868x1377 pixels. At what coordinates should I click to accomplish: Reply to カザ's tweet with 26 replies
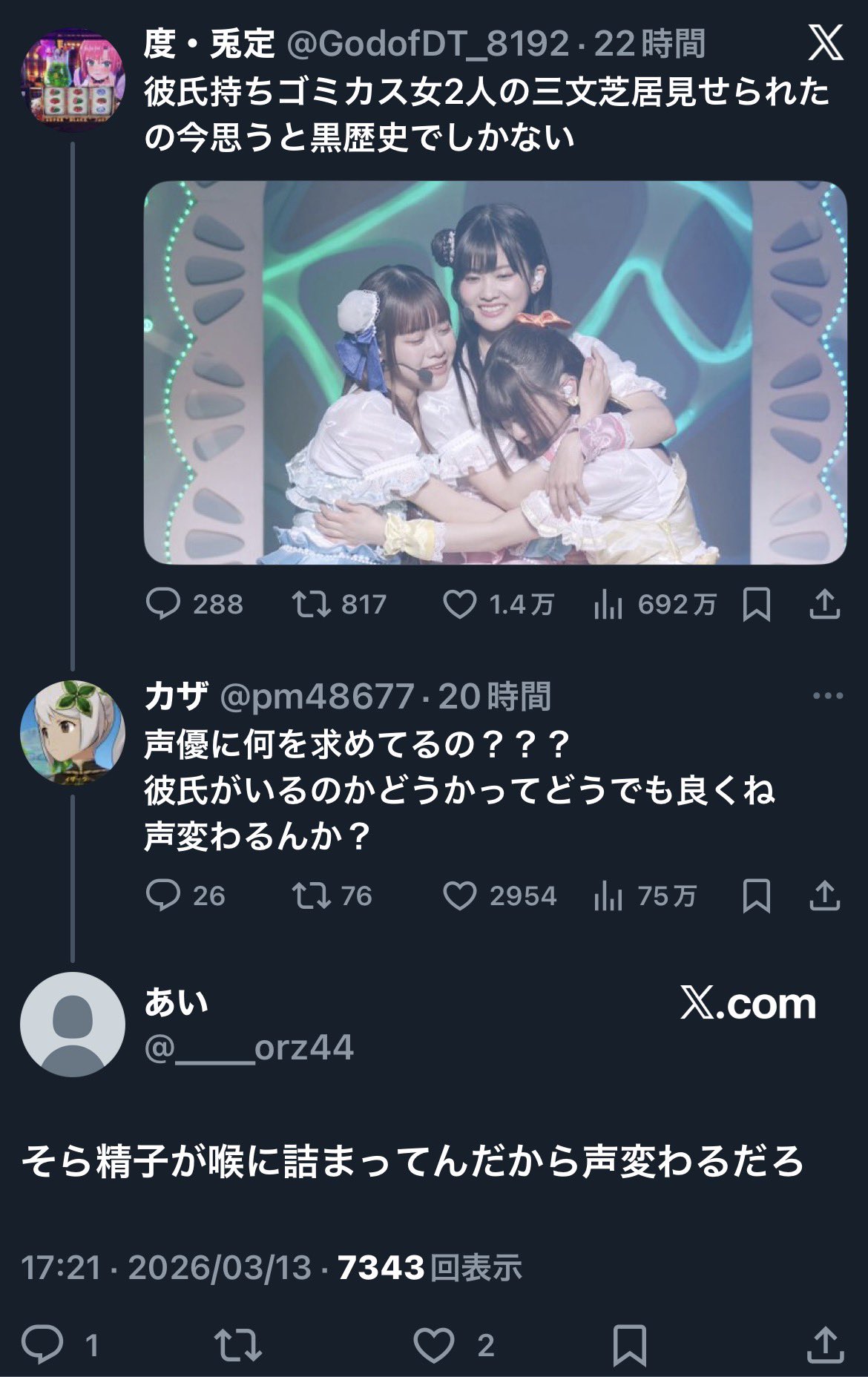coord(162,895)
